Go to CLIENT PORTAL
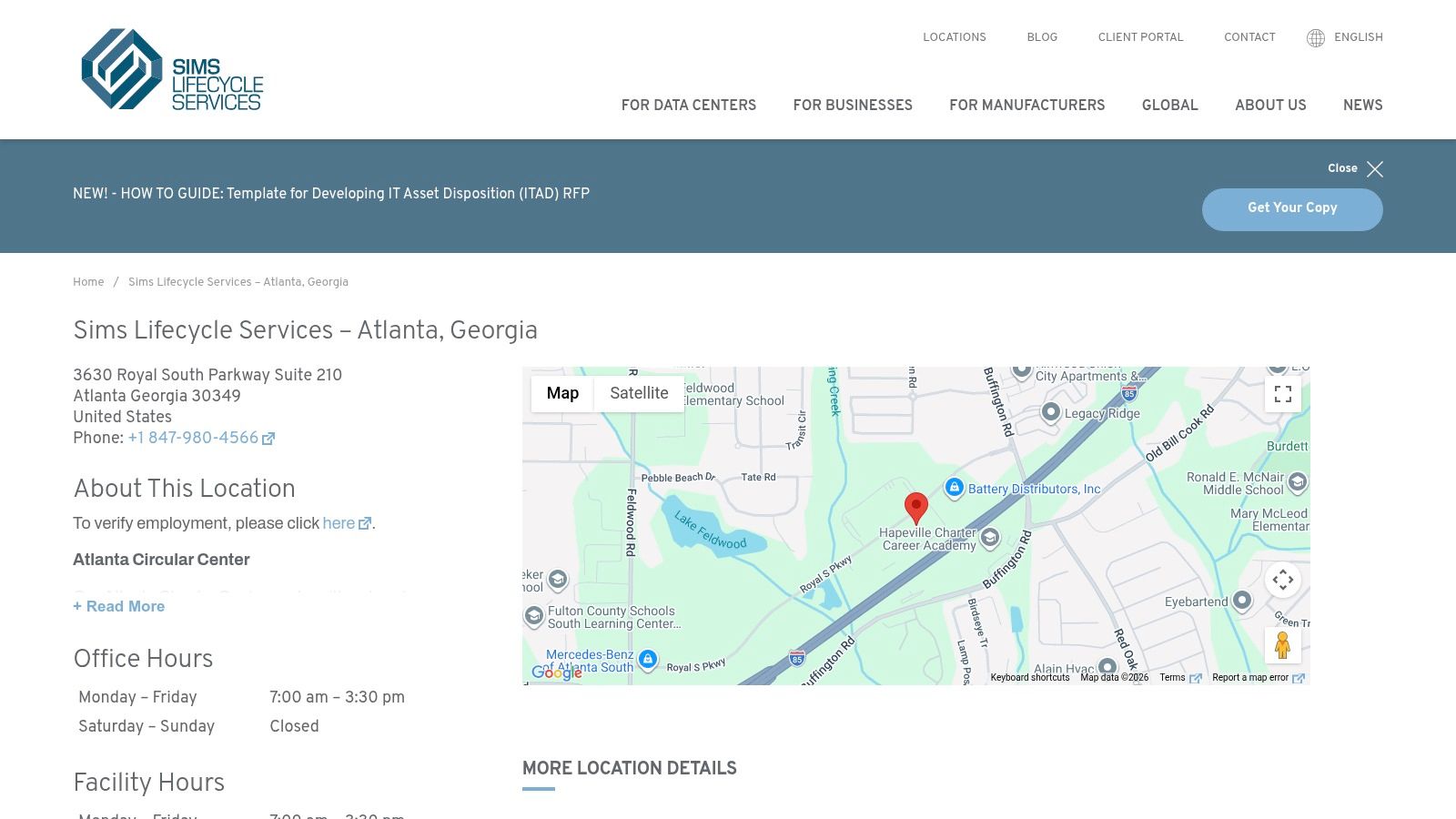Image resolution: width=1456 pixels, height=819 pixels. pos(1140,37)
